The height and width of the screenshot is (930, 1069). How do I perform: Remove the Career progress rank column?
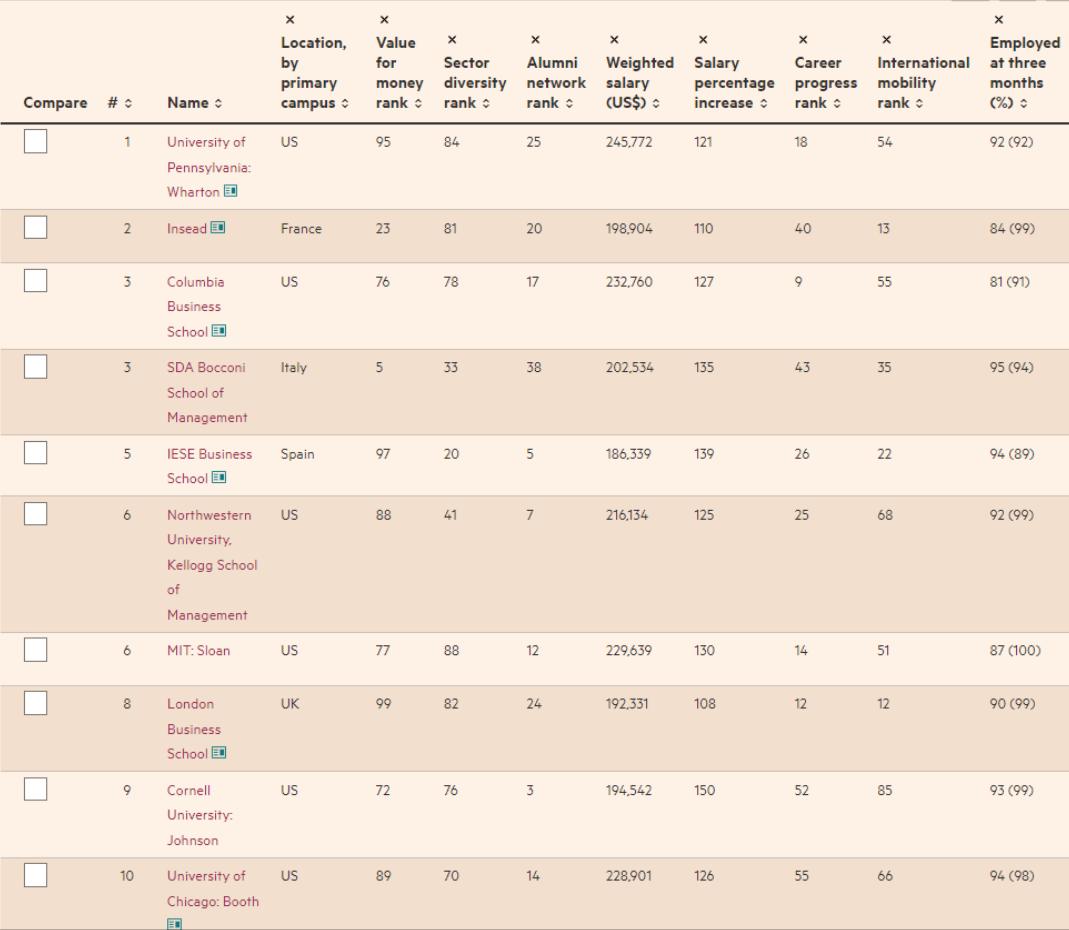coord(803,40)
